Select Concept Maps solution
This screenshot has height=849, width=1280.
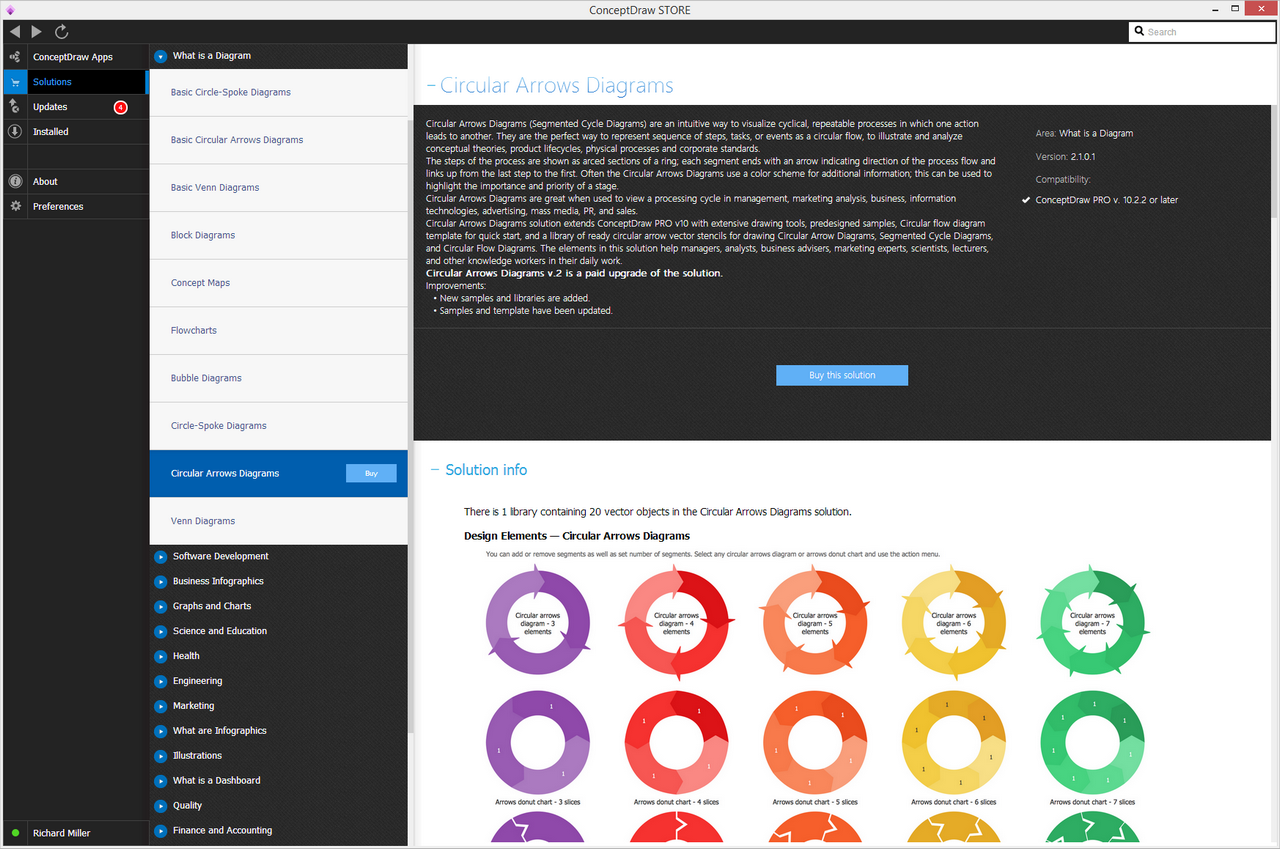(x=279, y=283)
